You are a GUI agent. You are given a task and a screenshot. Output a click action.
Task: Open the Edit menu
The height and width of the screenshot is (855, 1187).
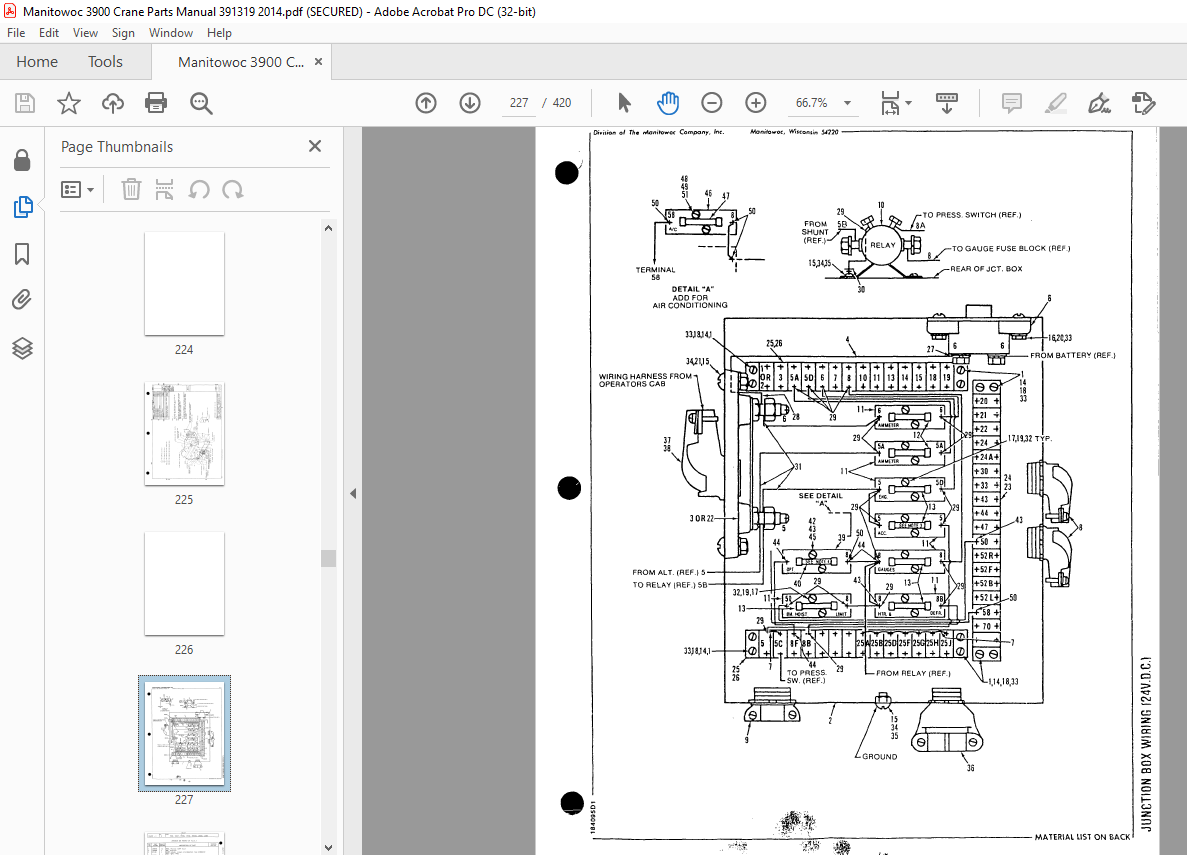[x=48, y=33]
